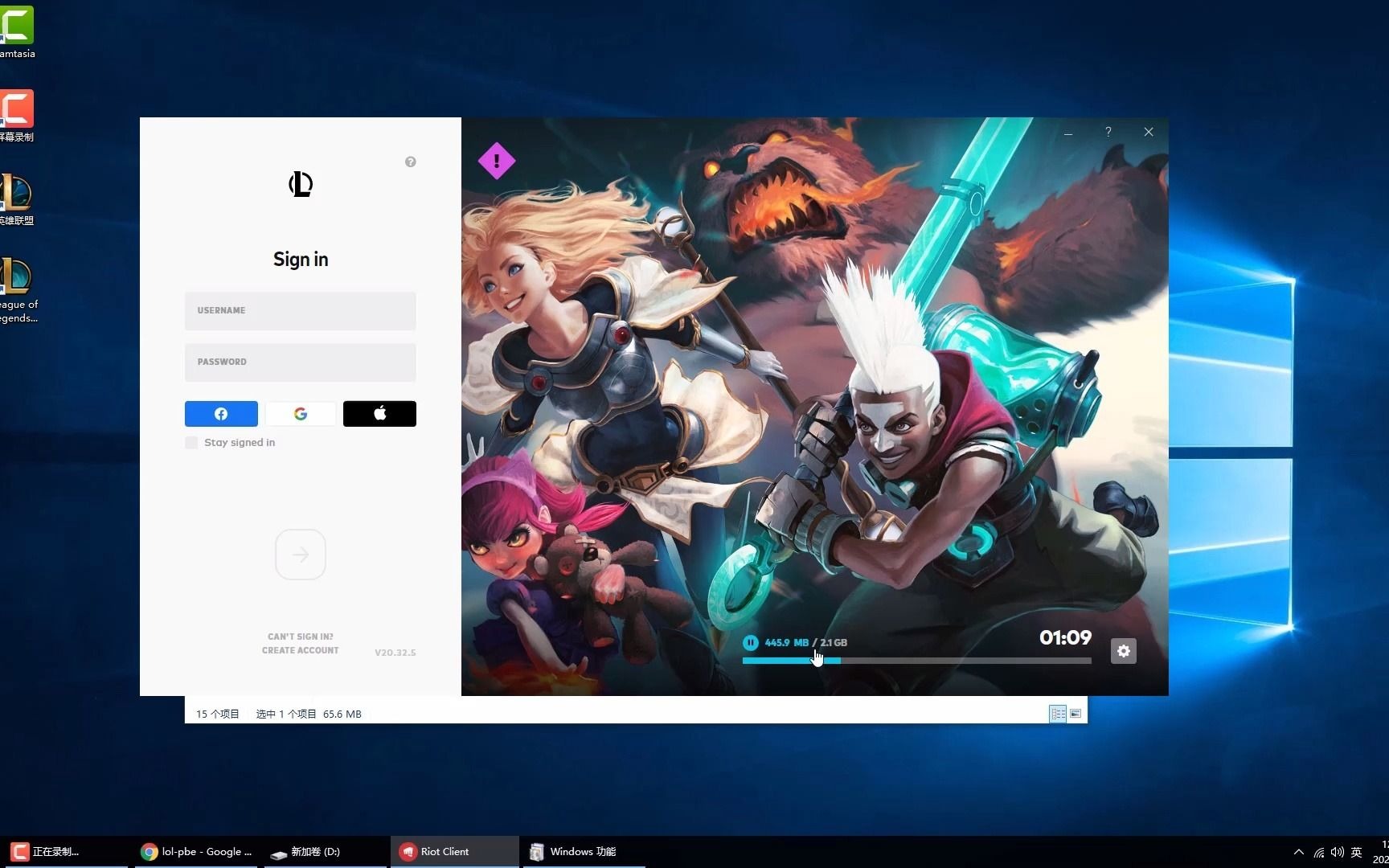This screenshot has width=1389, height=868.
Task: Switch to the lol-pbe Google Chrome taskbar item
Action: pos(197,852)
